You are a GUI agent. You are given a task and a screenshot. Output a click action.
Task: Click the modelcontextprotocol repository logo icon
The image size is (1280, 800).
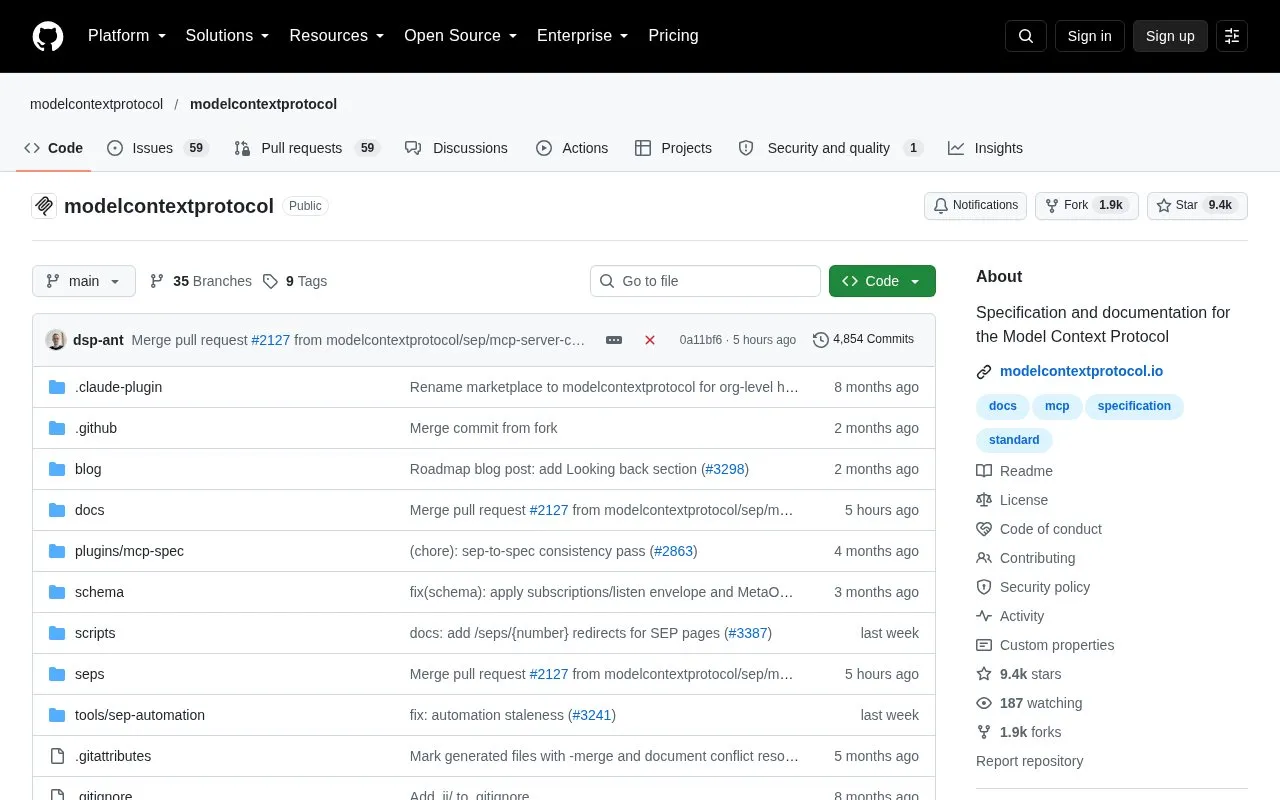[44, 206]
